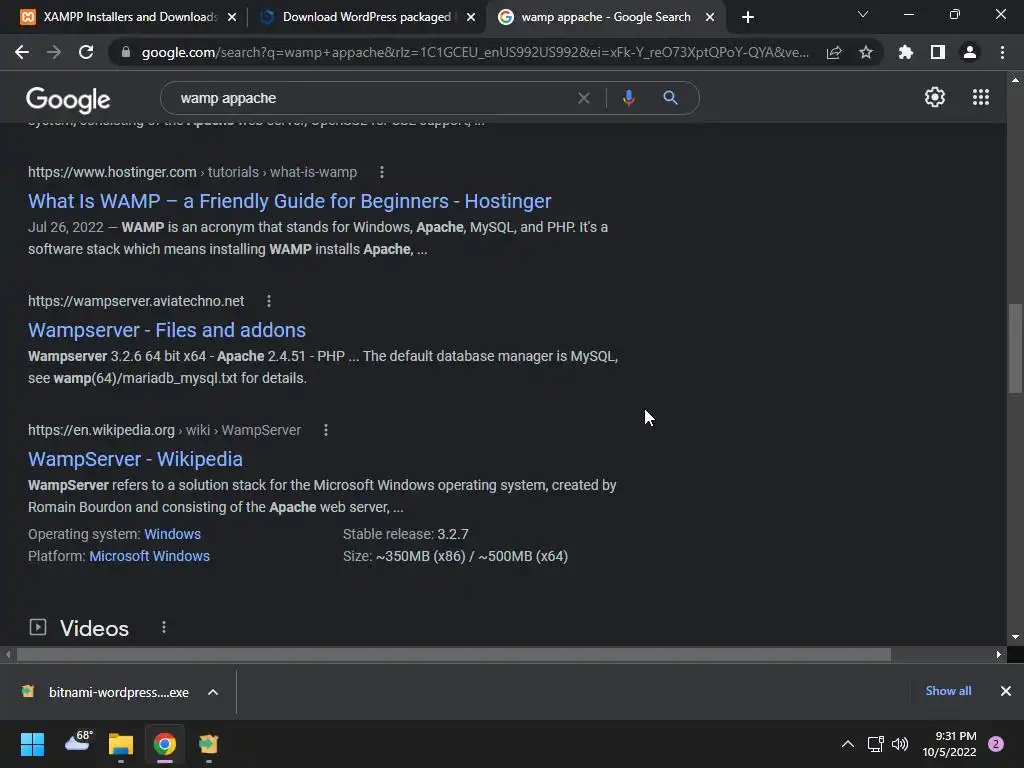Click the scroll down arrow

click(1015, 637)
